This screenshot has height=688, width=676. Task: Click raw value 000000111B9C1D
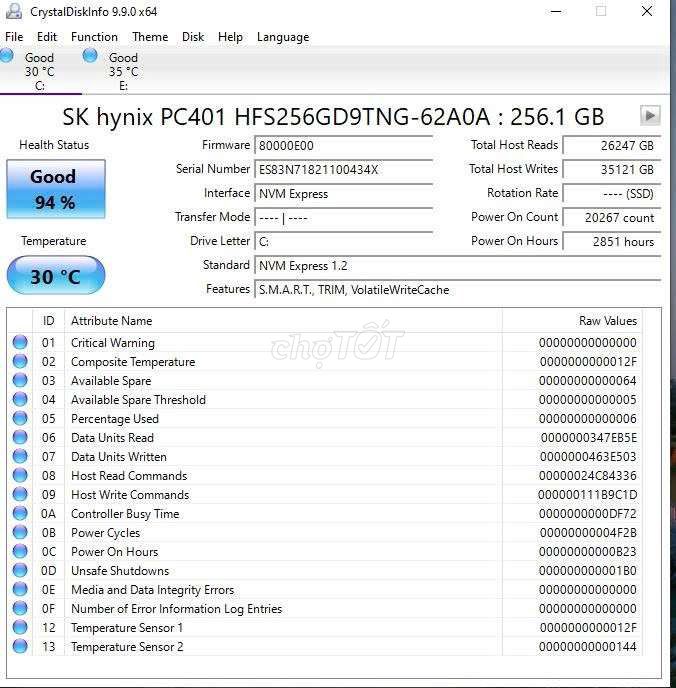coord(587,495)
